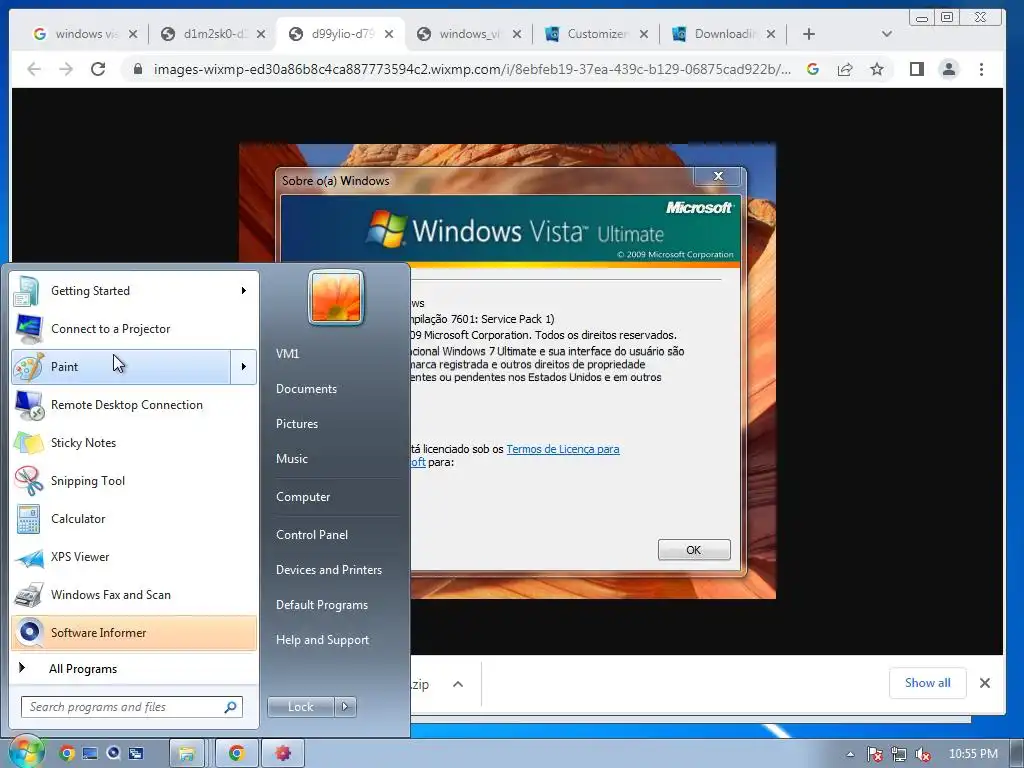Click the Google icon in the address bar
This screenshot has height=768, width=1024.
pyautogui.click(x=812, y=69)
